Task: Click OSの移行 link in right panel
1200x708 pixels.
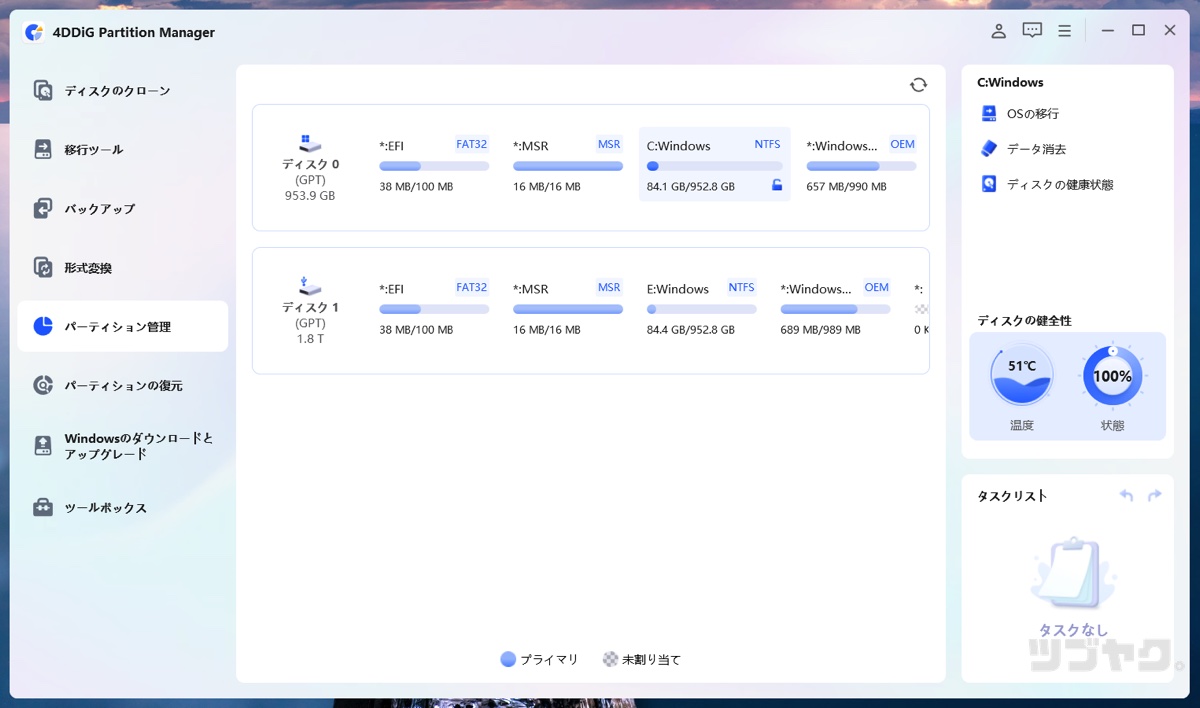Action: pos(1033,114)
